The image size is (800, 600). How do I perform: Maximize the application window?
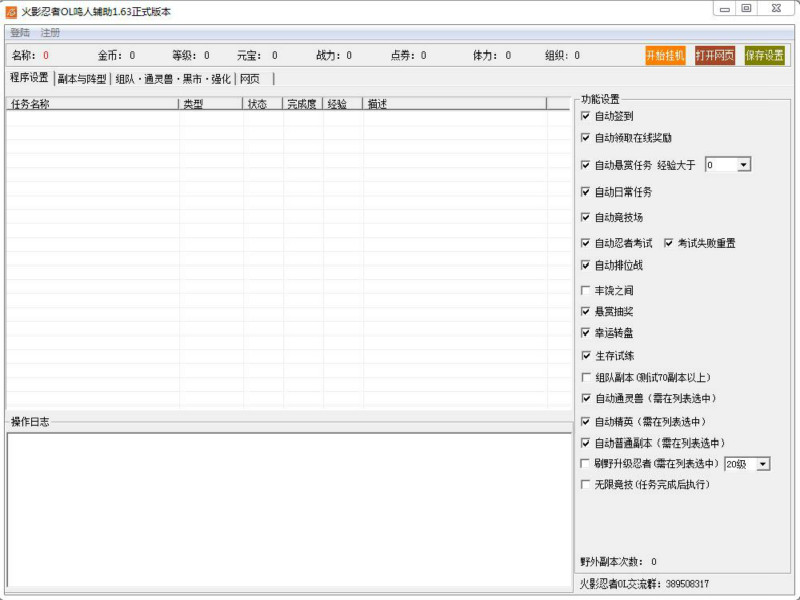(x=746, y=9)
